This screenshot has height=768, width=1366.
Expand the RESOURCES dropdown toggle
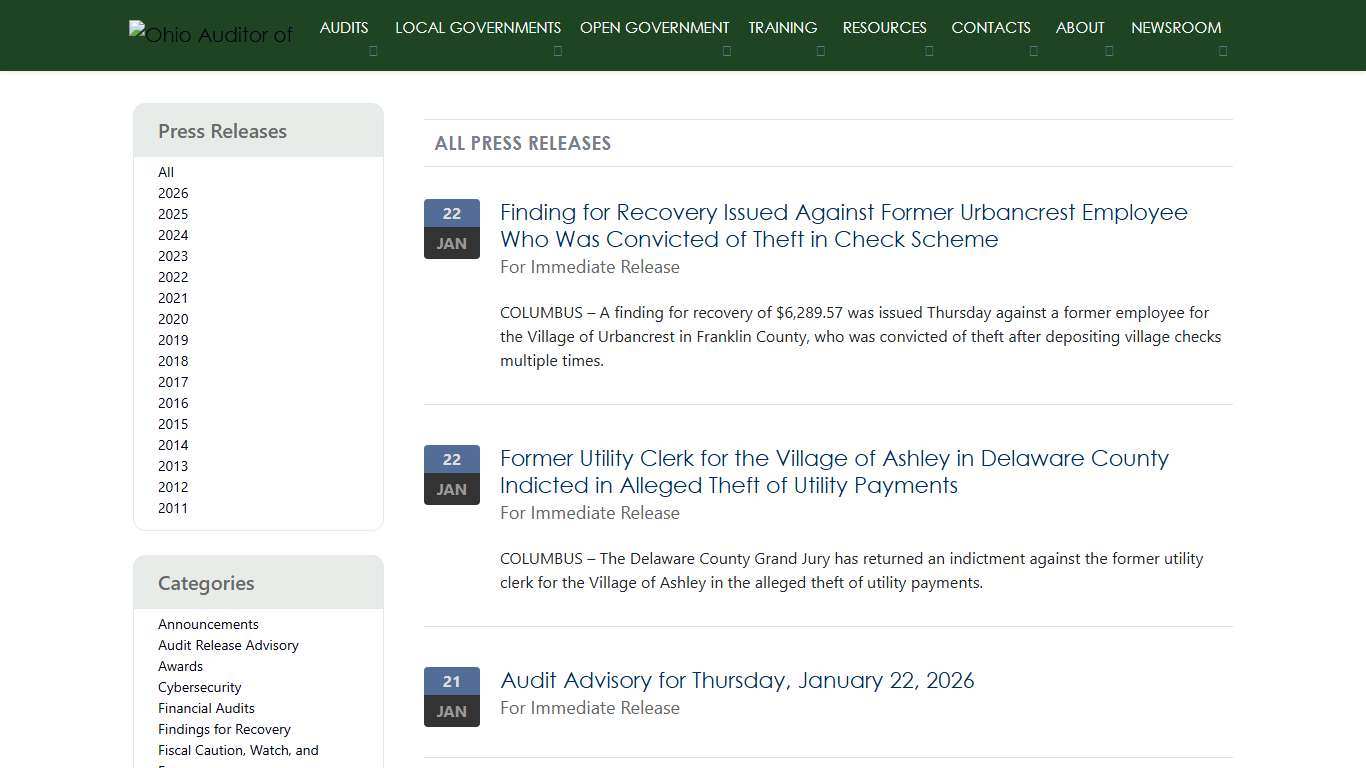(x=929, y=50)
